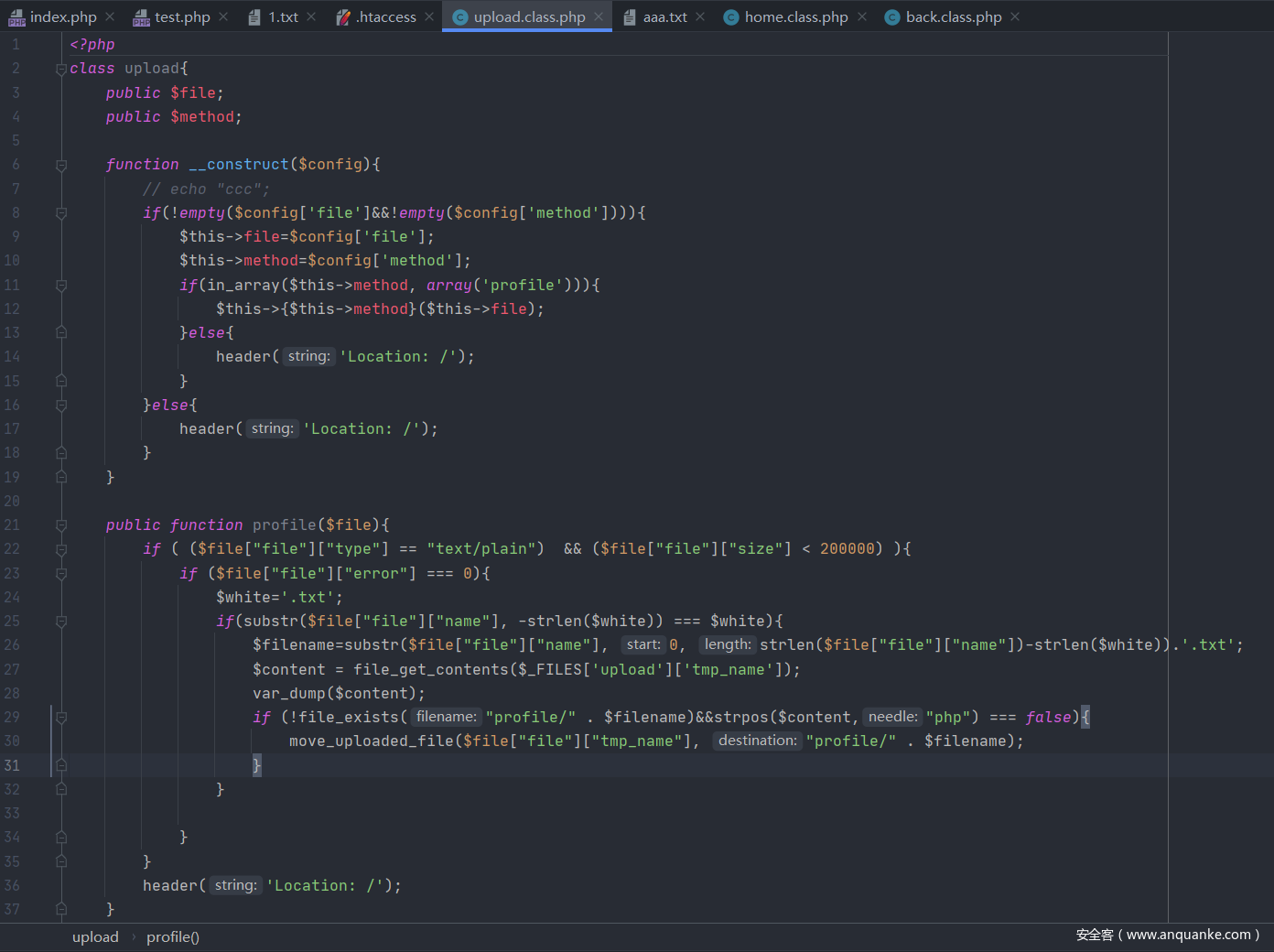Click the $method property declaration
Viewport: 1274px width, 952px height.
(174, 116)
